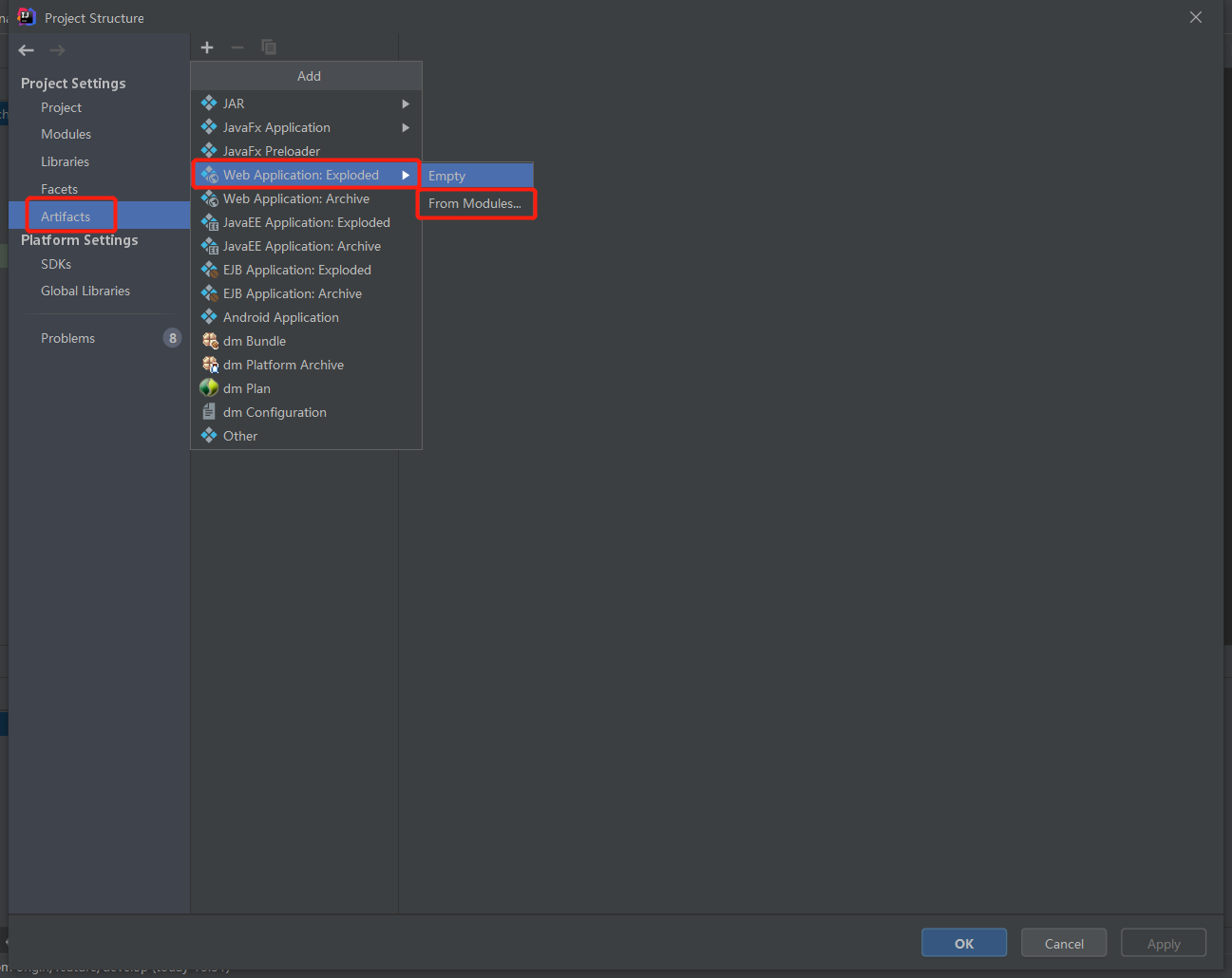
Task: Click the EJB Application: Archive icon
Action: click(x=209, y=293)
